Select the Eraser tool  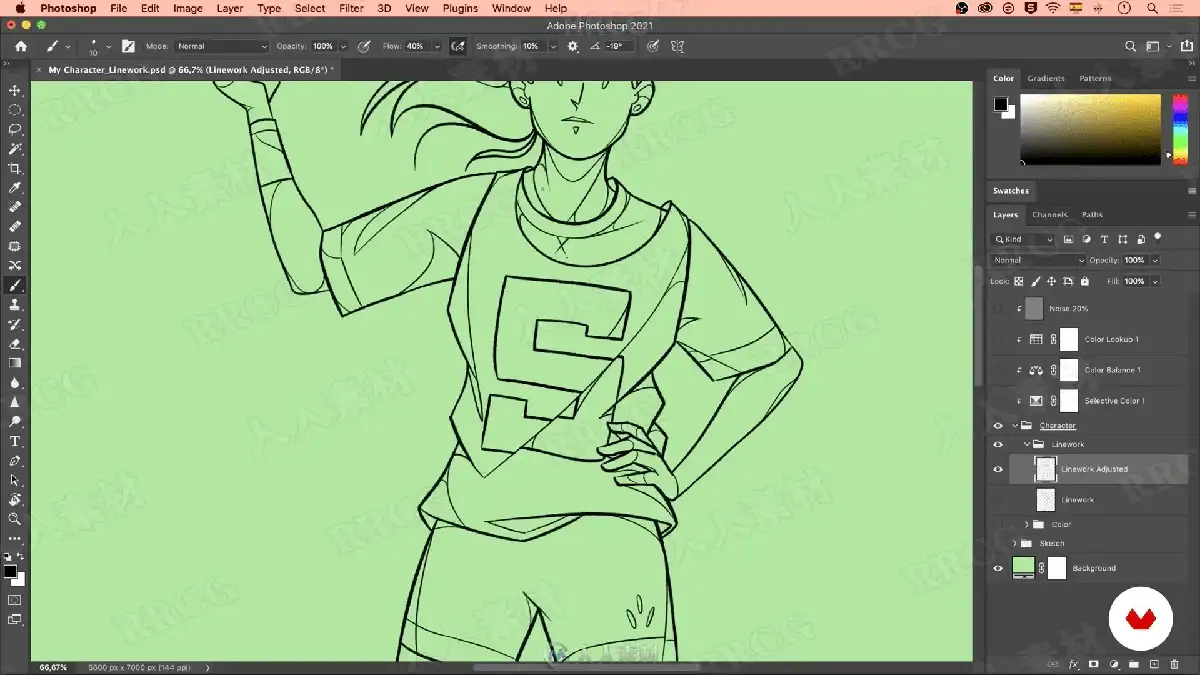pyautogui.click(x=15, y=344)
